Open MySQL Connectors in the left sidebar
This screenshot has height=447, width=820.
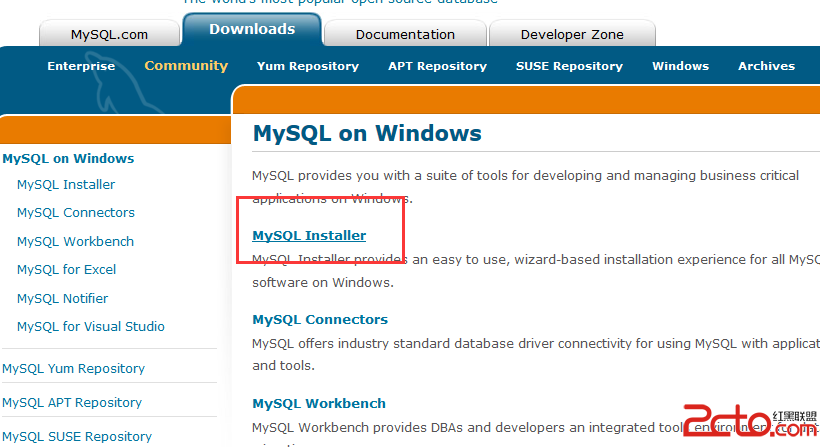(x=76, y=213)
